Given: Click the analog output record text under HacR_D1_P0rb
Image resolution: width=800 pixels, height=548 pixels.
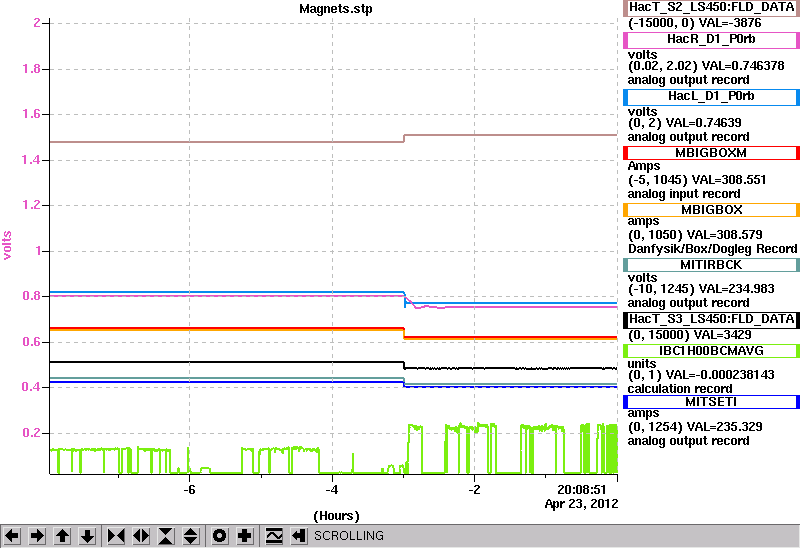Looking at the screenshot, I should pyautogui.click(x=688, y=80).
